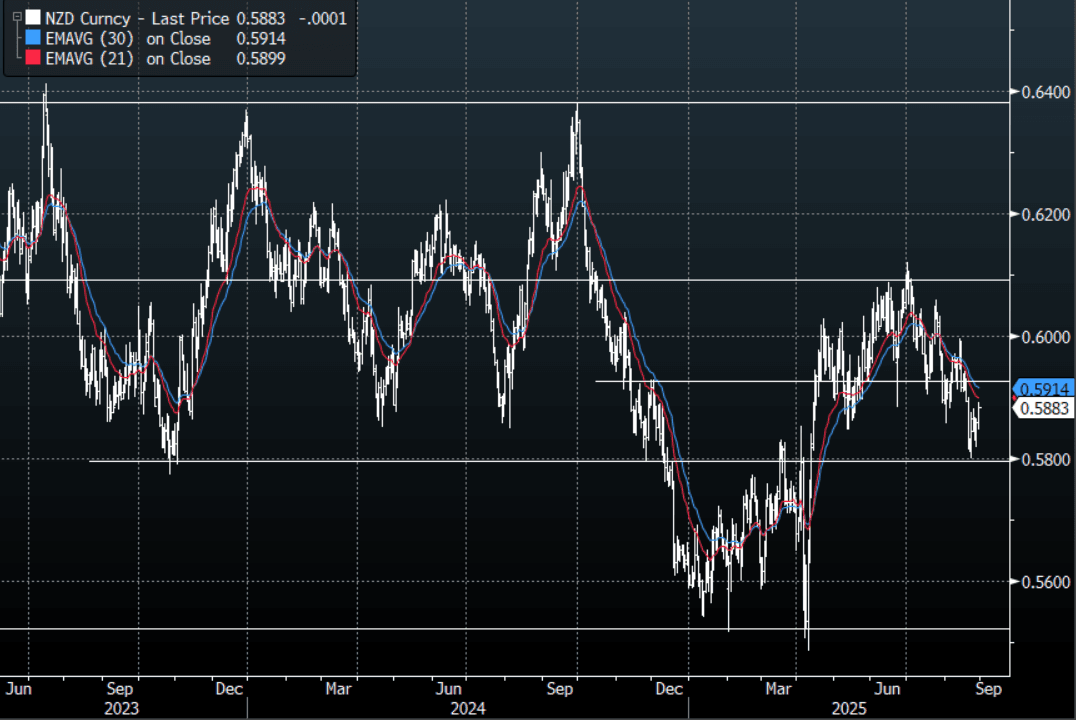Click the white NZD Curncy color swatch

(33, 18)
